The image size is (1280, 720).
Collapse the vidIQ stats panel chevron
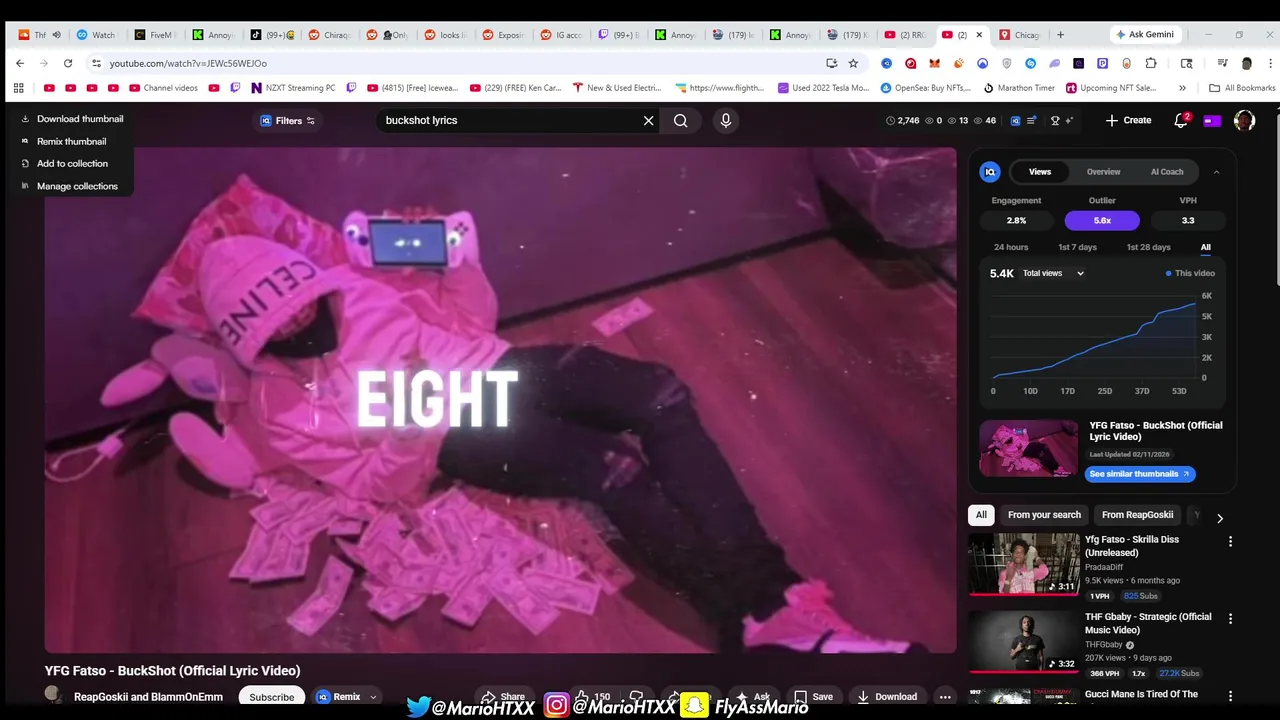(1216, 172)
